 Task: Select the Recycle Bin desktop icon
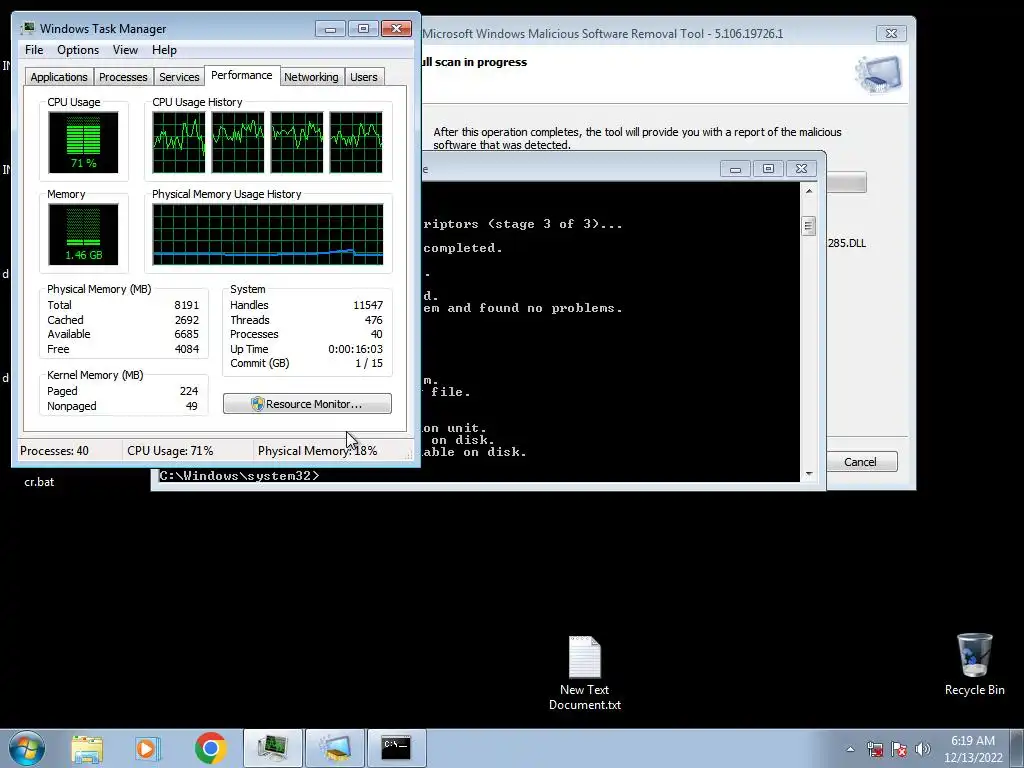click(974, 664)
